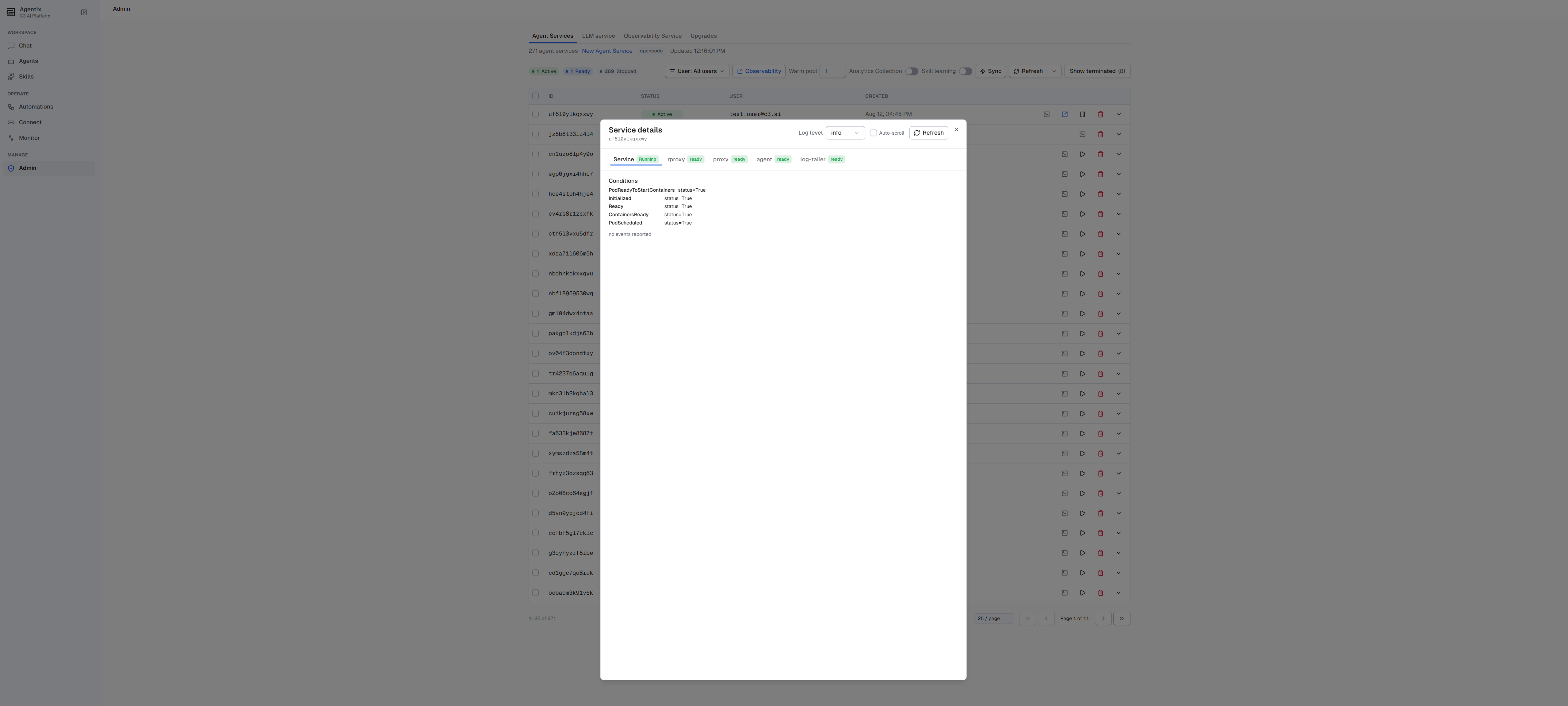
Task: Open the Log level info dropdown
Action: click(x=845, y=133)
